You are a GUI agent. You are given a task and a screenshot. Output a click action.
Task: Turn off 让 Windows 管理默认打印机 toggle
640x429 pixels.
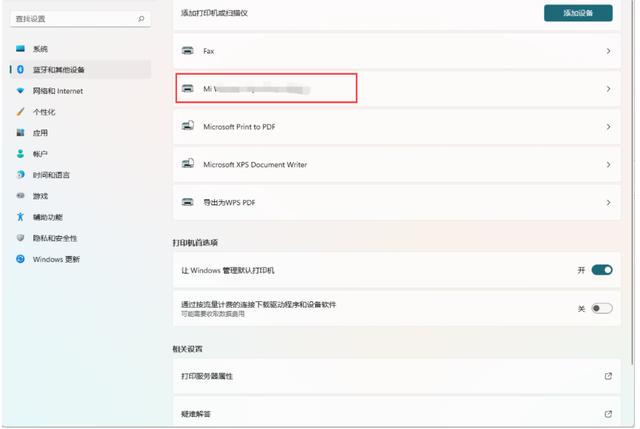pos(602,270)
